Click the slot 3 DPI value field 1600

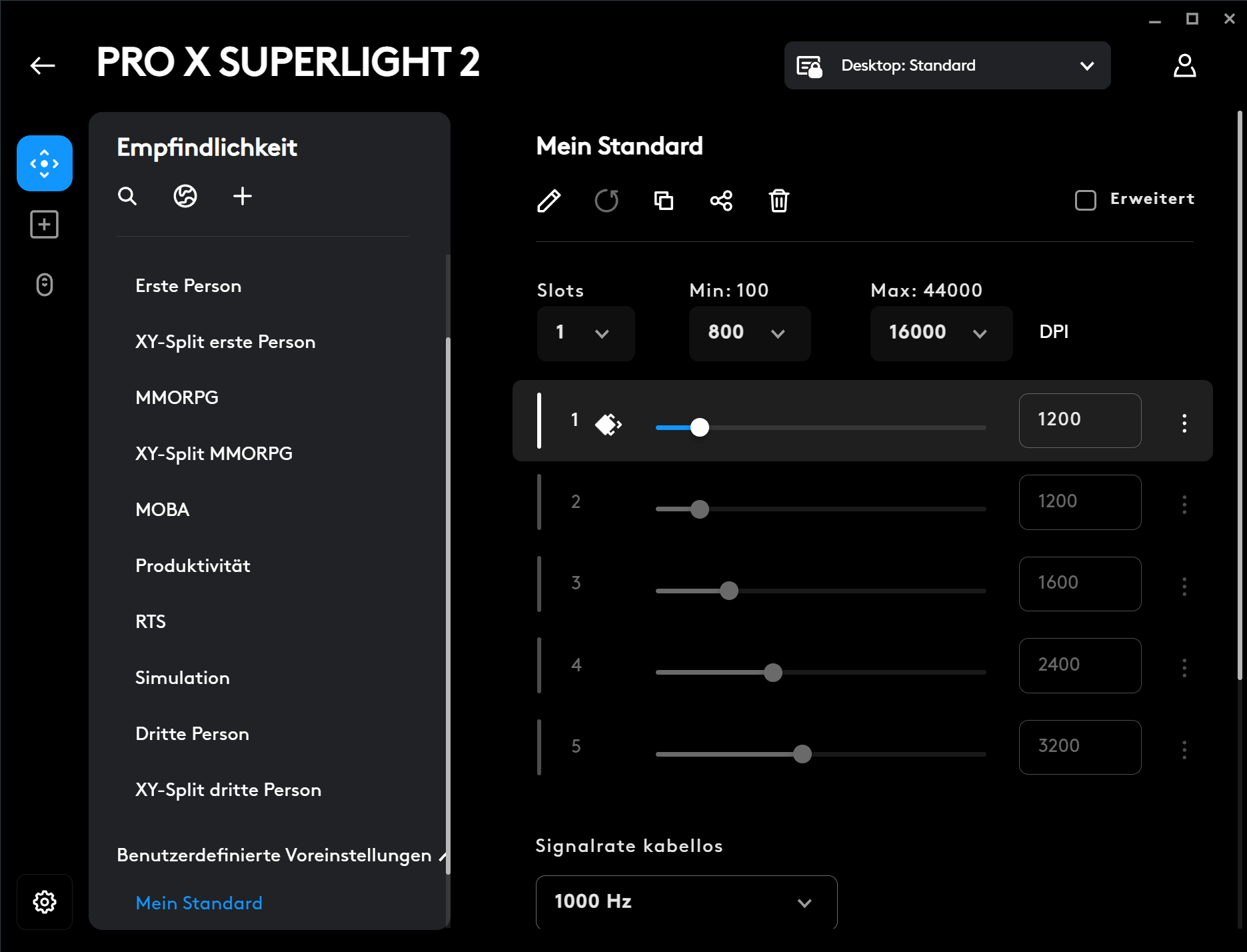(x=1080, y=584)
